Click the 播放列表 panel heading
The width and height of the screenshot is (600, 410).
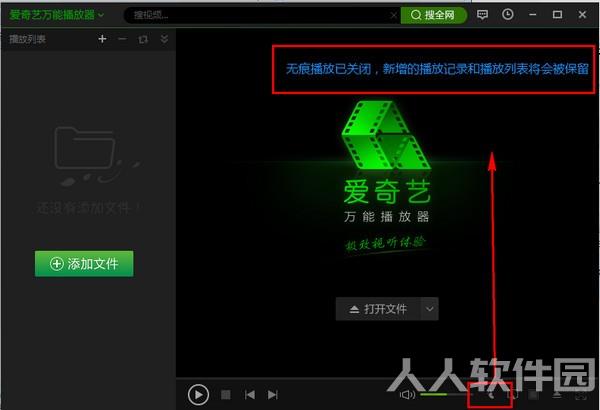click(27, 39)
